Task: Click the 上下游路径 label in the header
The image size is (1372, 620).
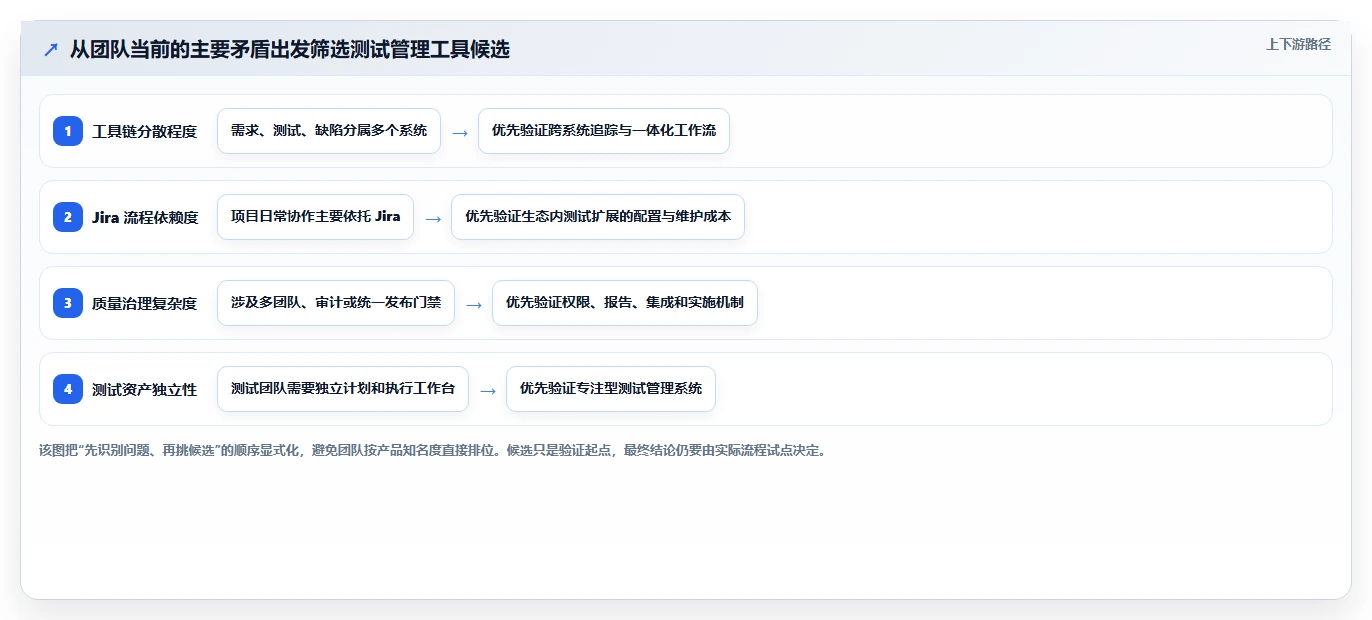Action: pos(1298,44)
